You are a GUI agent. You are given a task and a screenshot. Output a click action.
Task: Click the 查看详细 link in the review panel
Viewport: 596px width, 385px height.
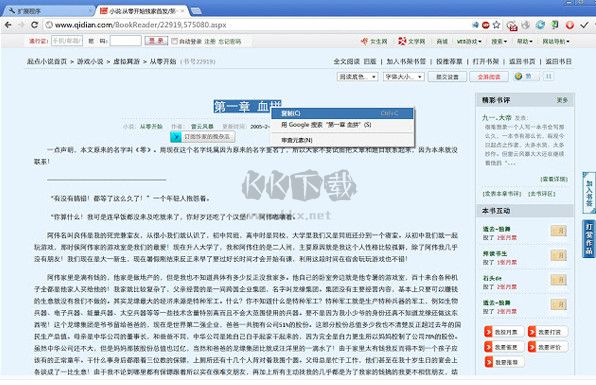[554, 179]
